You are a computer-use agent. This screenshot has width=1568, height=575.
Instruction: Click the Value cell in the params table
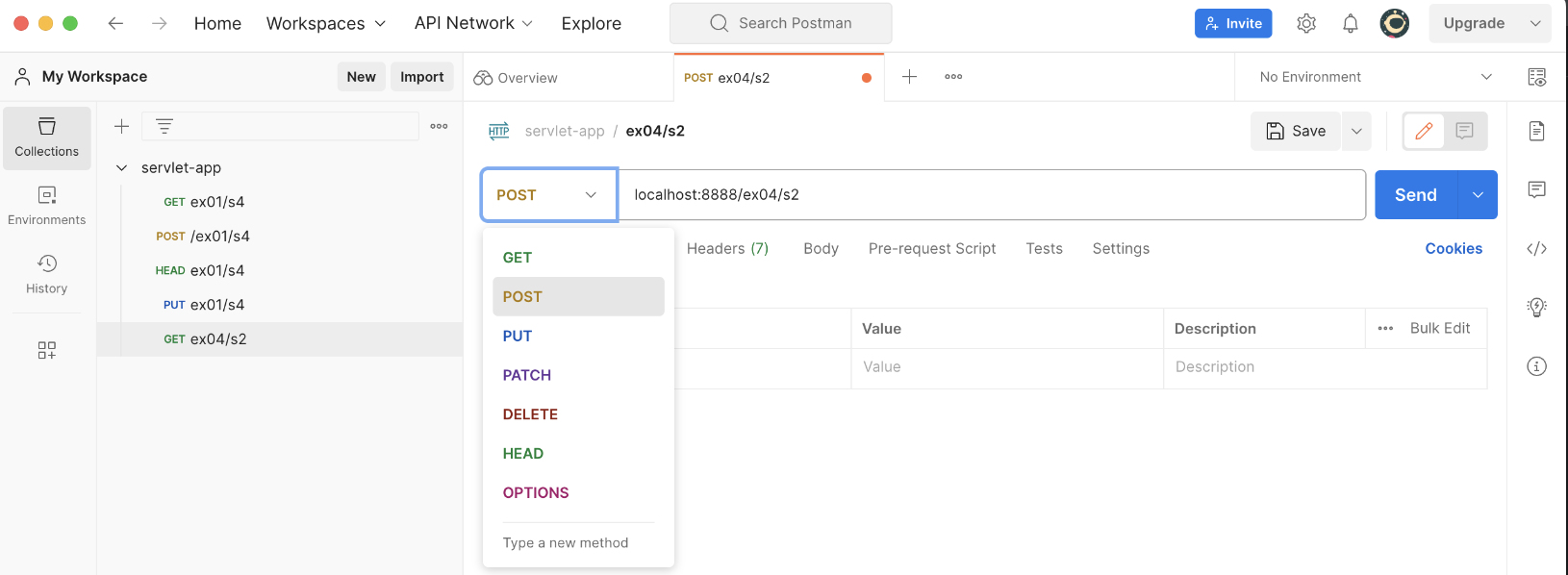pyautogui.click(x=1007, y=367)
